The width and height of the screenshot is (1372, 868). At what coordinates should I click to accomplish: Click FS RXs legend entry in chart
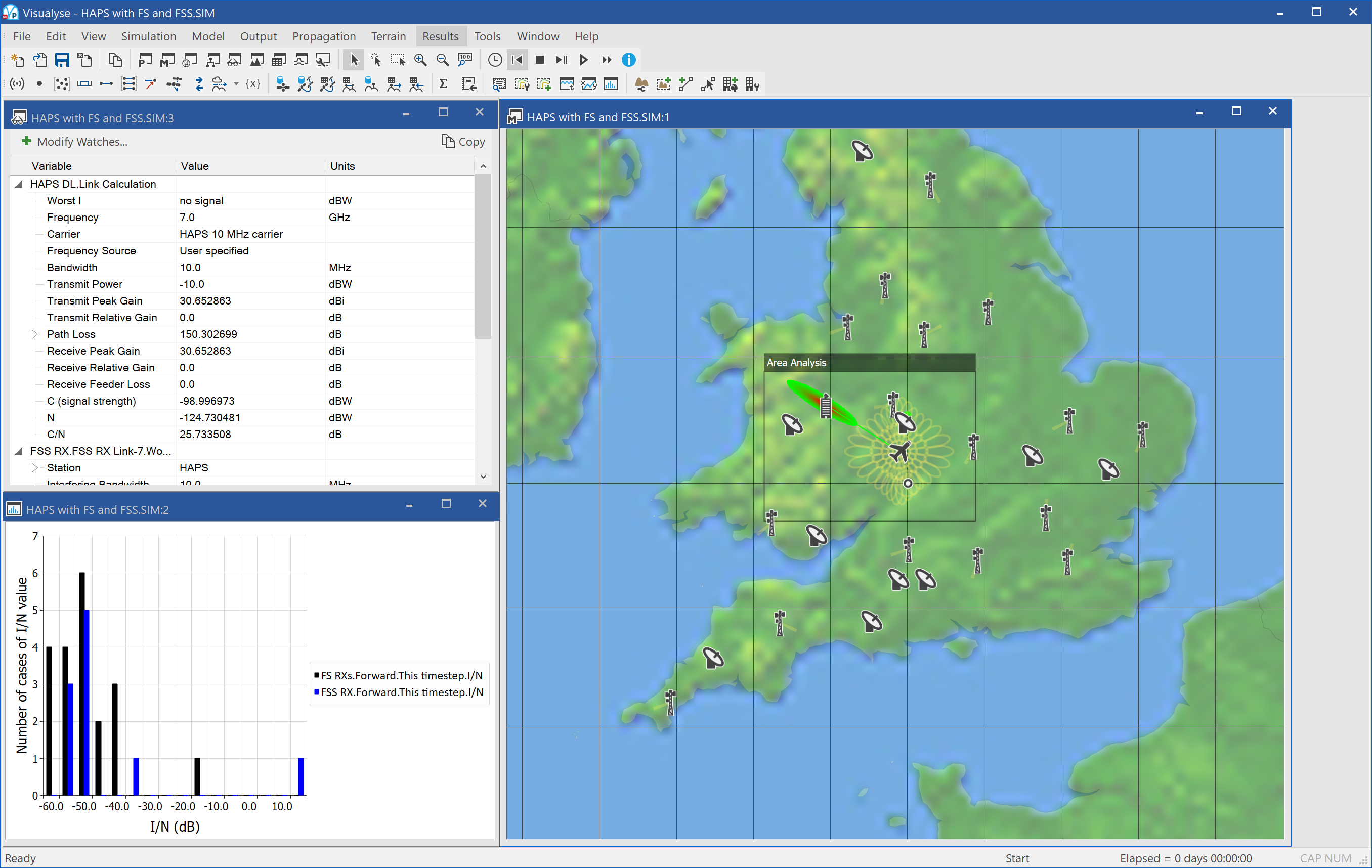tap(398, 675)
